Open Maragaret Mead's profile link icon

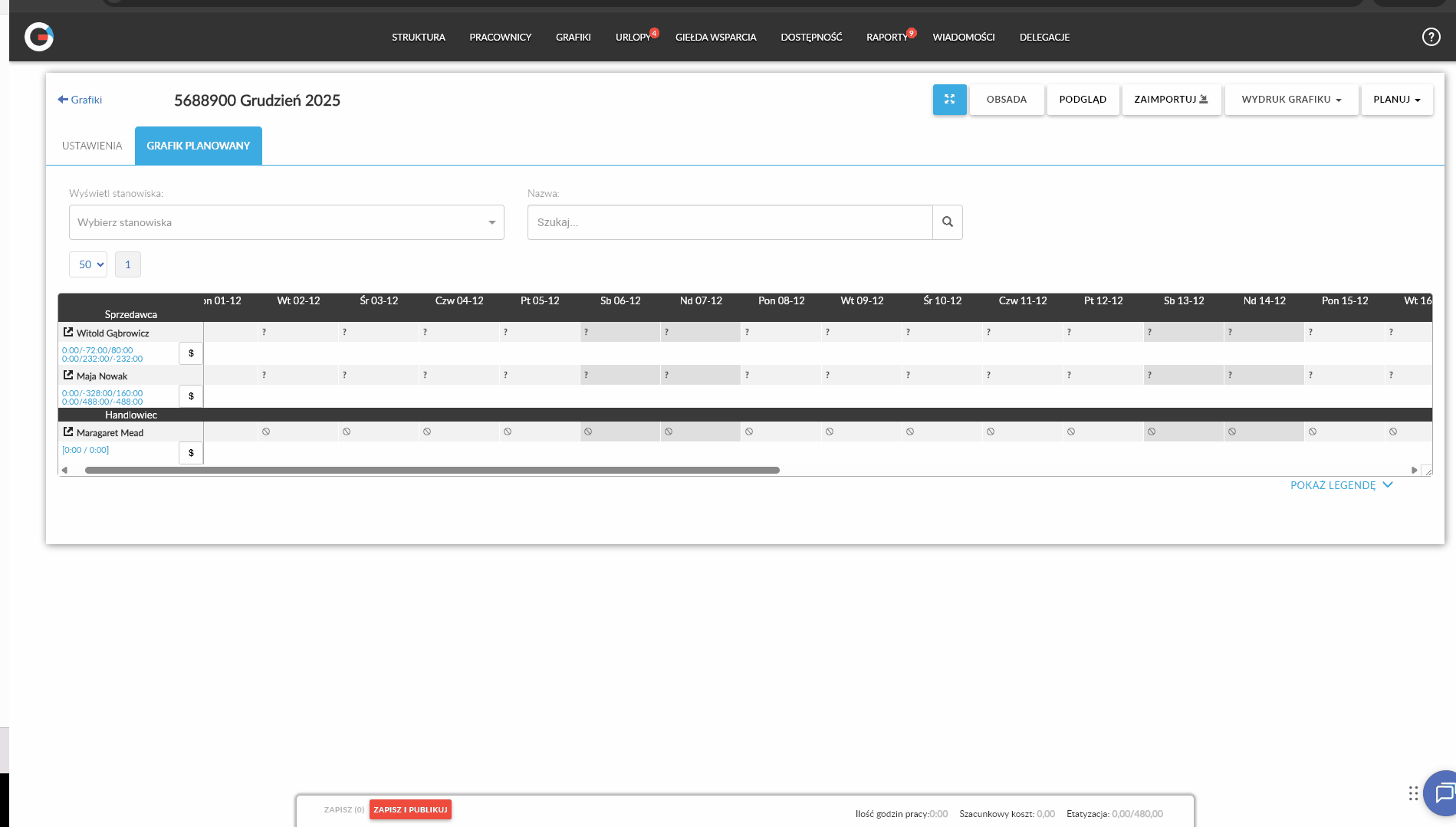pyautogui.click(x=68, y=432)
